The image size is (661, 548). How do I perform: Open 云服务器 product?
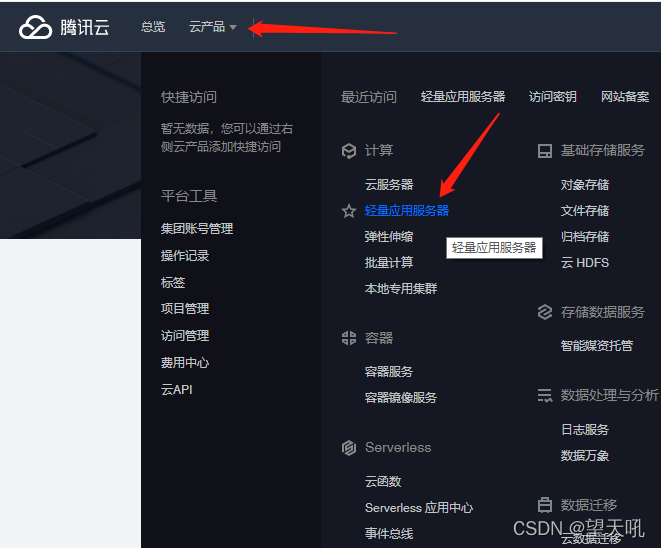click(389, 185)
